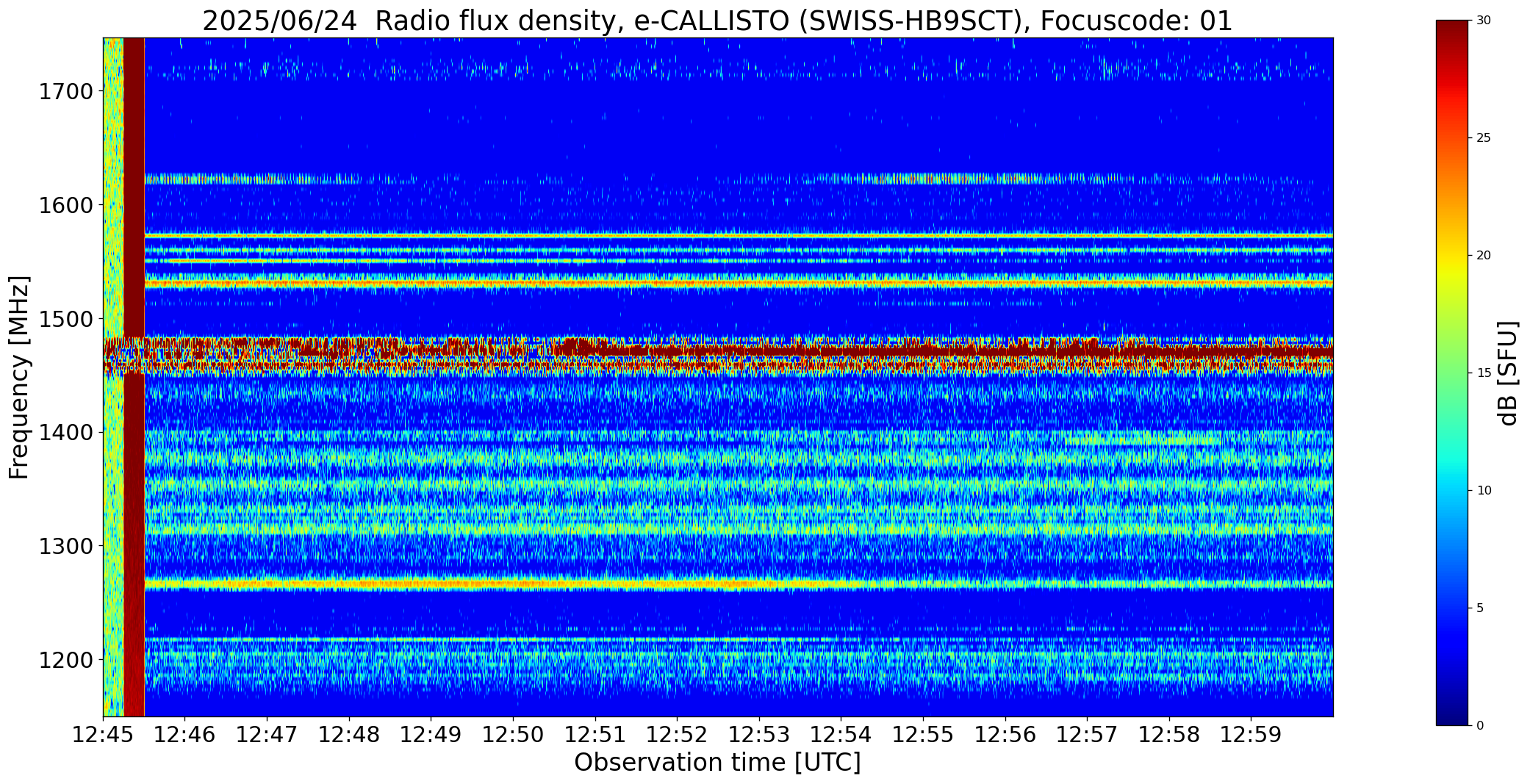
Task: Click the plot title mentioning e-CALLISTO
Action: [x=717, y=21]
